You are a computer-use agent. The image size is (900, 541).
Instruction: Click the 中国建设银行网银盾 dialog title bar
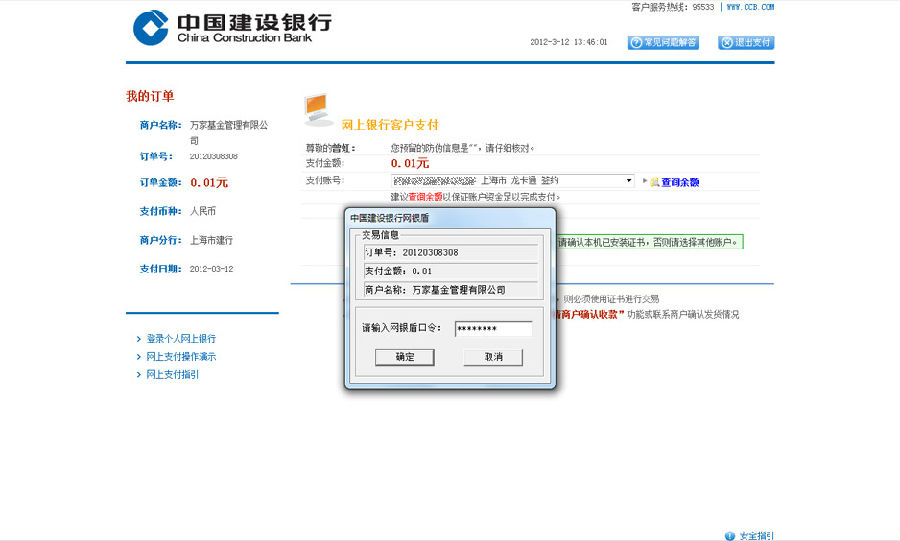pos(451,218)
